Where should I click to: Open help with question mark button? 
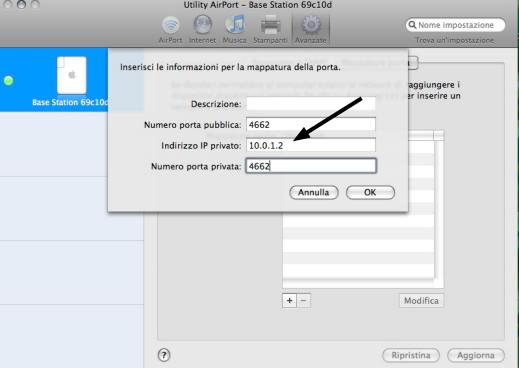tap(164, 355)
